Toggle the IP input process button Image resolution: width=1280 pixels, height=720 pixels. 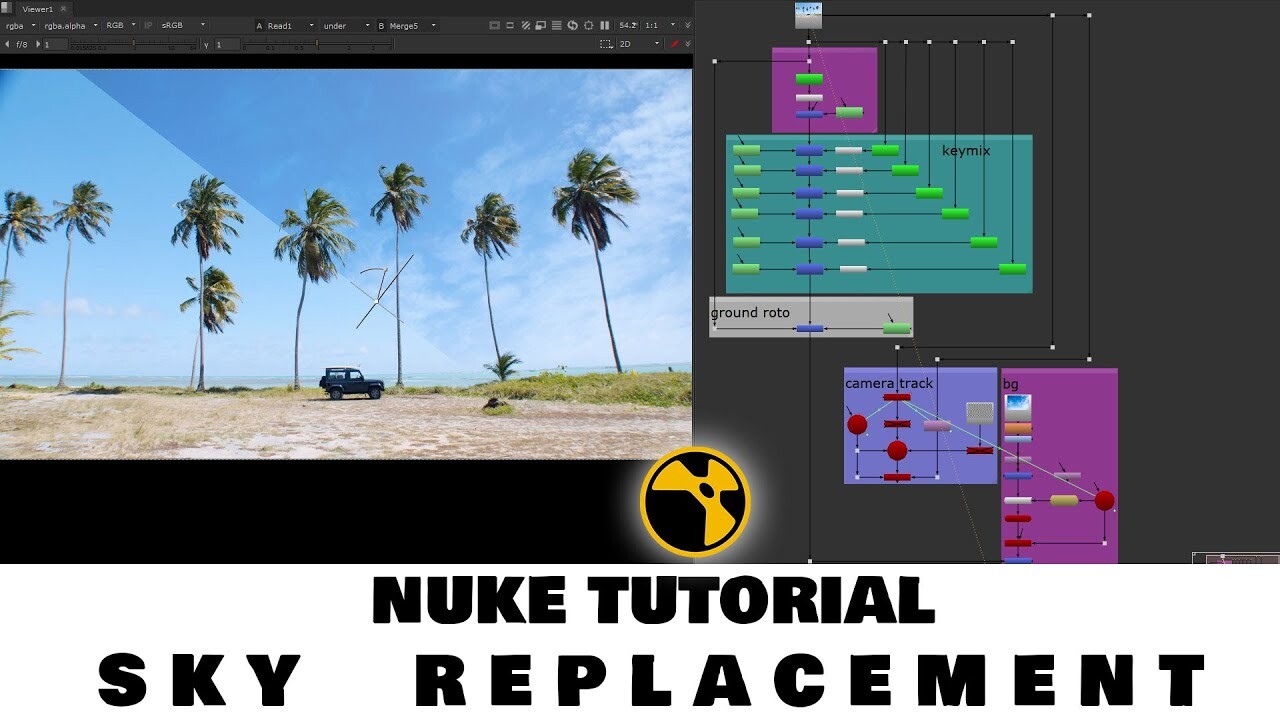pyautogui.click(x=148, y=25)
